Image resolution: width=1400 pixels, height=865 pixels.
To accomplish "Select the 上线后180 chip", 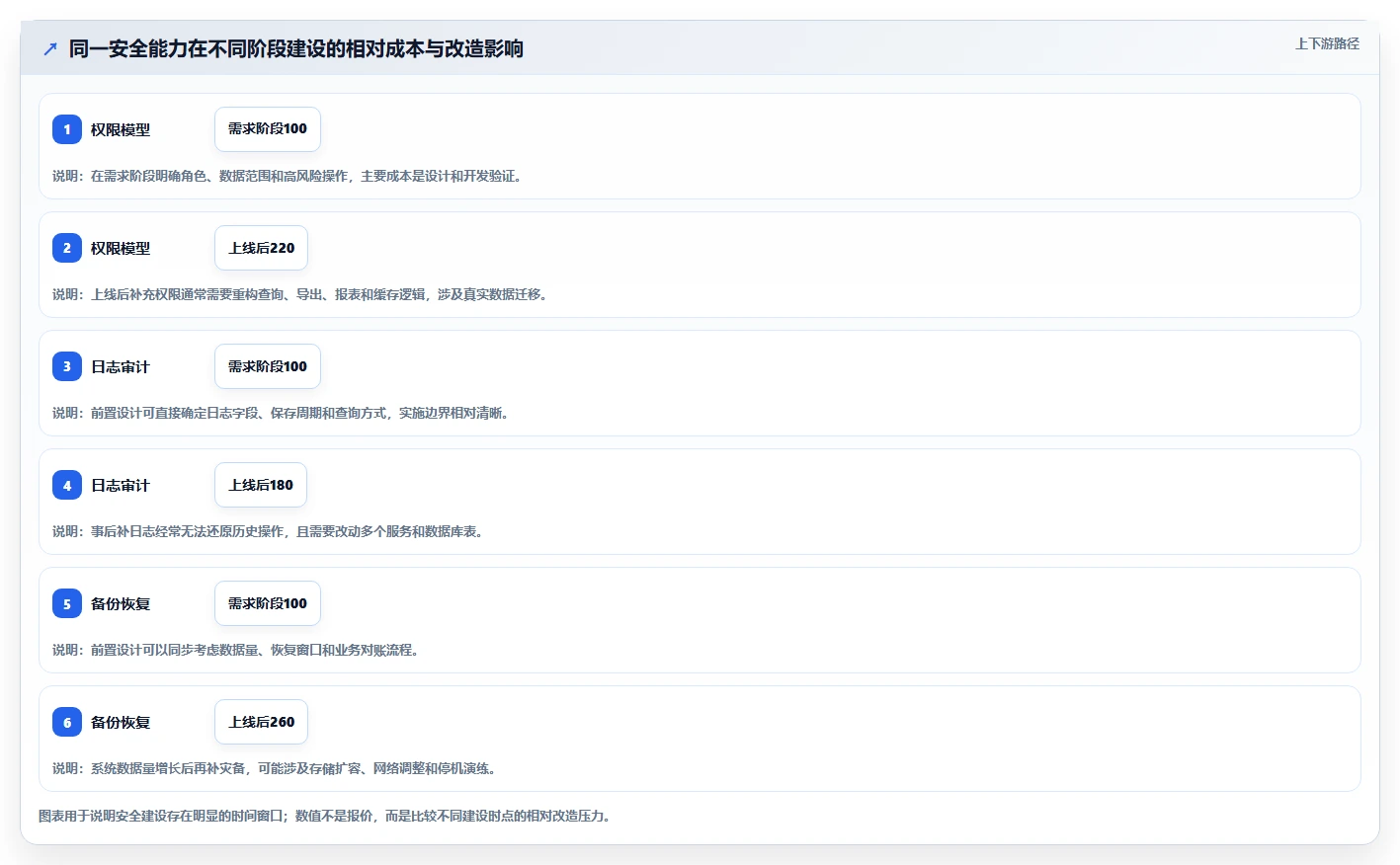I will pyautogui.click(x=261, y=485).
